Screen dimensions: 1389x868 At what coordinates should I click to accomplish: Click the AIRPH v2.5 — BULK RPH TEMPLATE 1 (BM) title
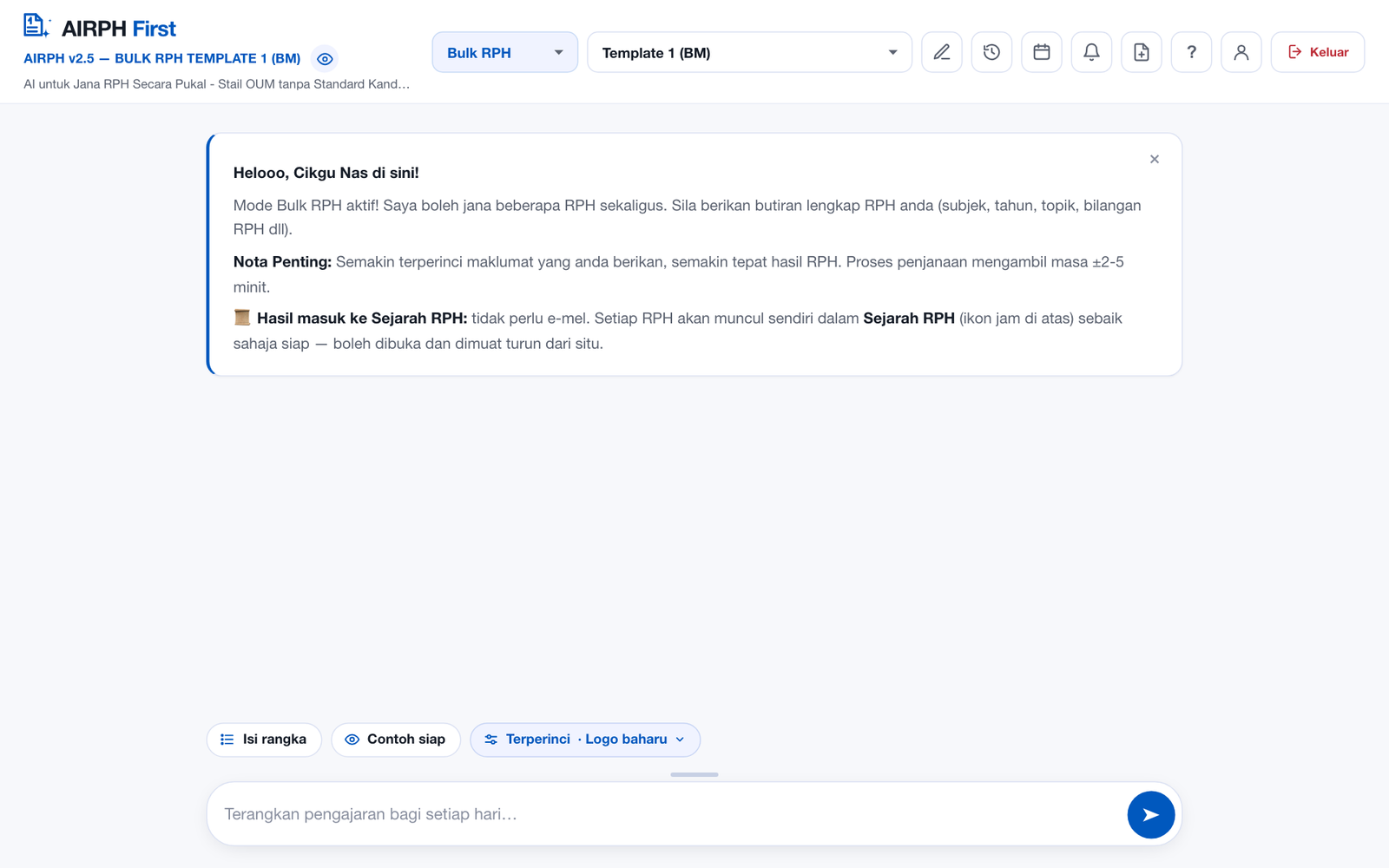pyautogui.click(x=162, y=58)
